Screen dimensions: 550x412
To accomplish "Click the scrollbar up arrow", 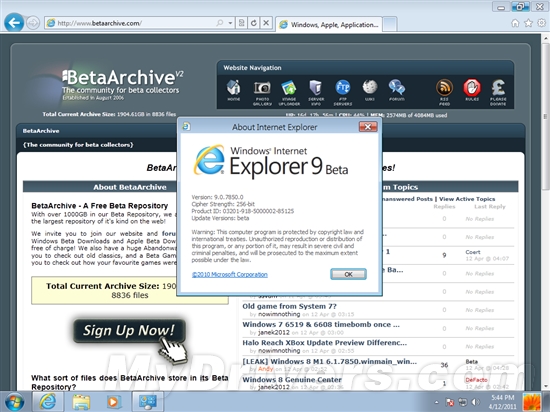I will tap(545, 38).
